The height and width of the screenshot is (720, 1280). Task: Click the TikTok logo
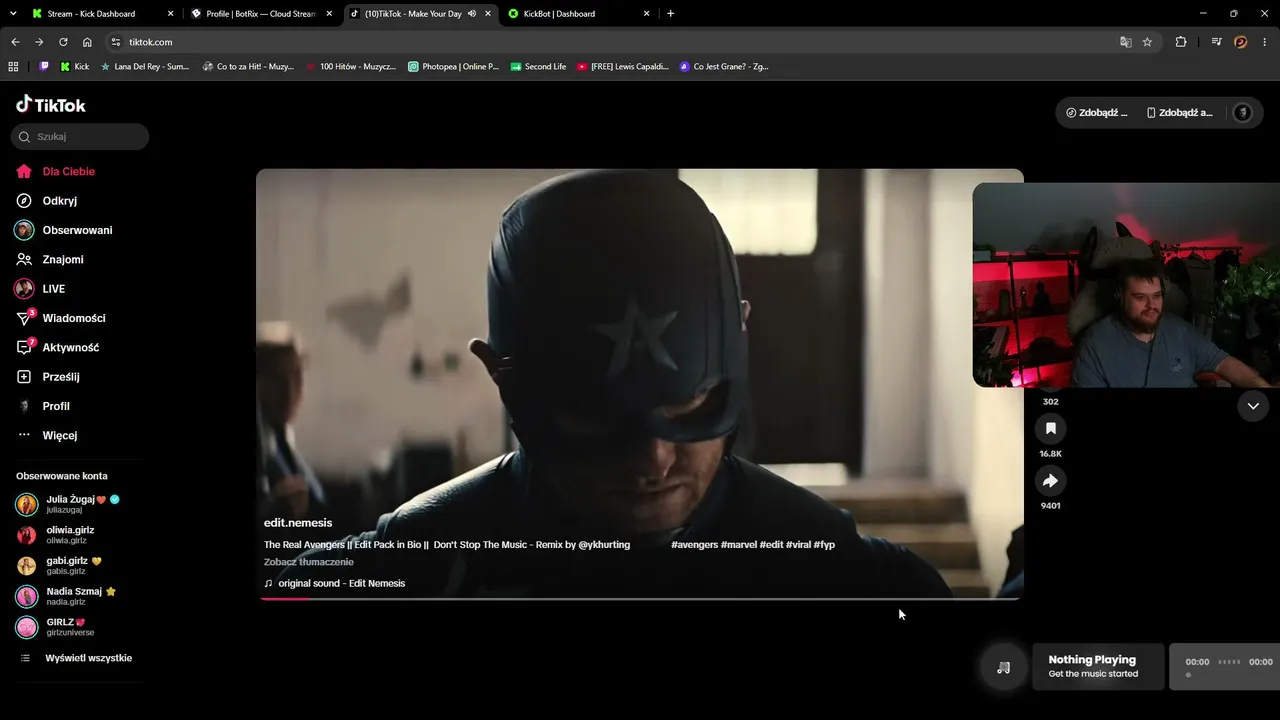click(x=51, y=105)
